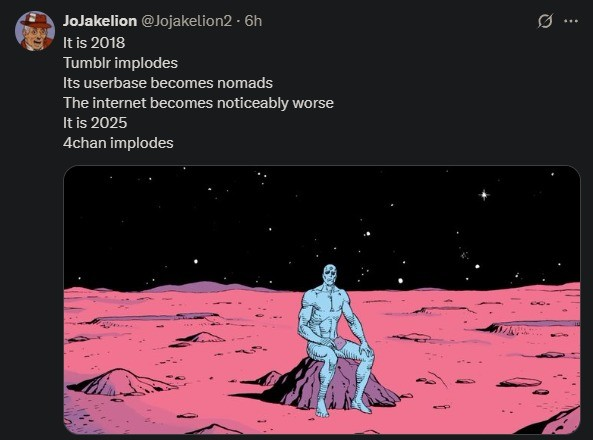This screenshot has height=440, width=593.
Task: Click the "Tumblr implodes" line of the post
Action: 120,63
